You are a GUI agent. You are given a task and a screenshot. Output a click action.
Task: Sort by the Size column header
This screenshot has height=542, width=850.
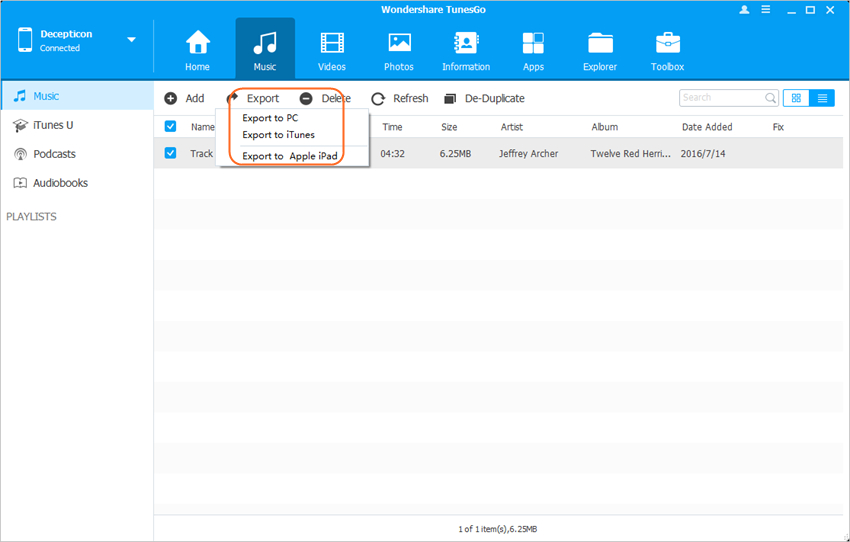pyautogui.click(x=449, y=127)
